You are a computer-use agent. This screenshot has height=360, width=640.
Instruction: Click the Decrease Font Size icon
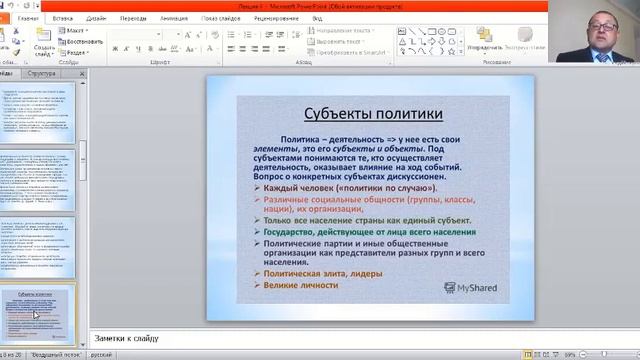coord(199,35)
